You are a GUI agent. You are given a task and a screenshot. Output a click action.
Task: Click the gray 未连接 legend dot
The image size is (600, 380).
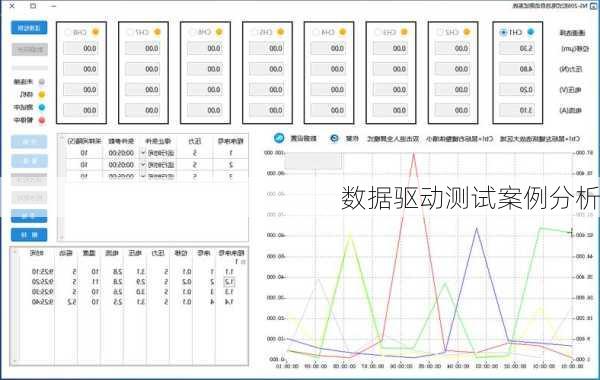tap(42, 82)
